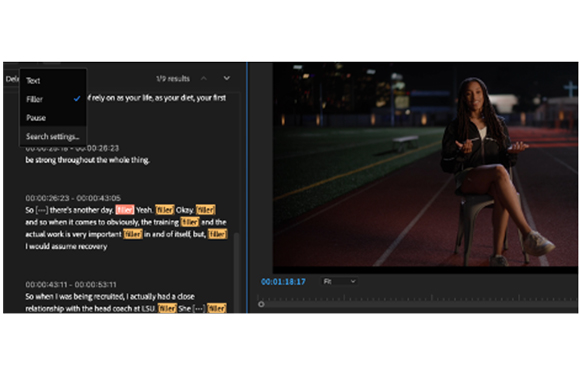Click the transcript line 'I would assume recovery'
580x373 pixels.
[66, 246]
